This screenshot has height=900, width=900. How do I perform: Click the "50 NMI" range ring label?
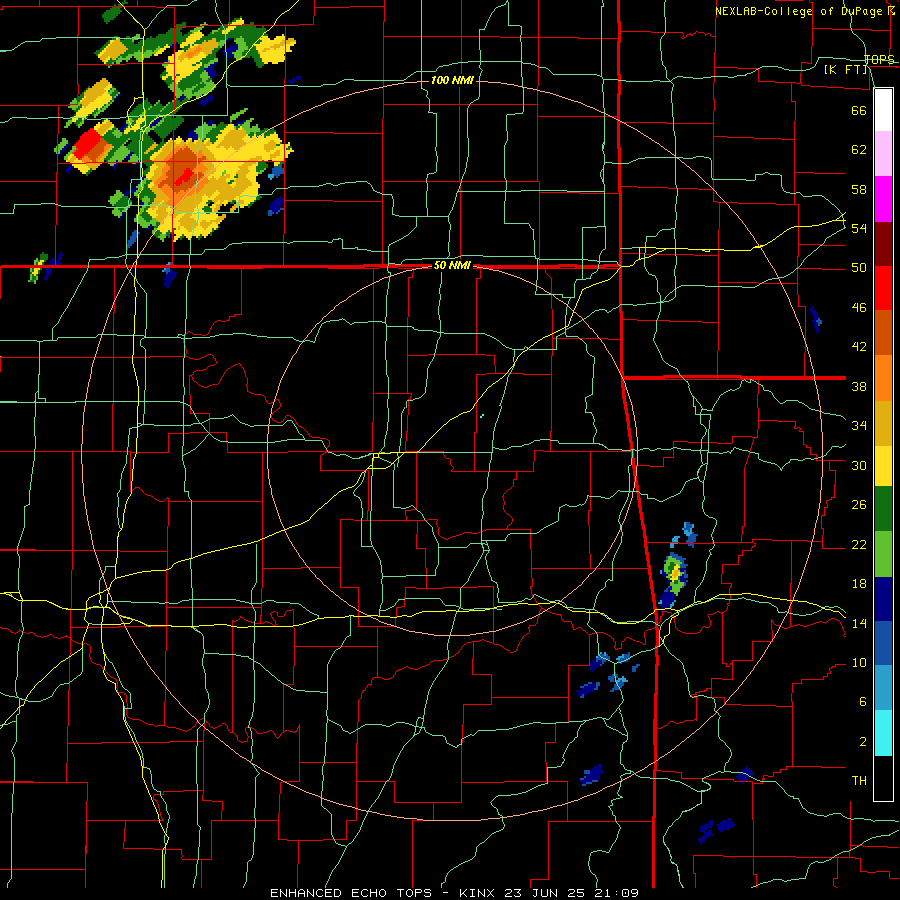click(x=452, y=265)
